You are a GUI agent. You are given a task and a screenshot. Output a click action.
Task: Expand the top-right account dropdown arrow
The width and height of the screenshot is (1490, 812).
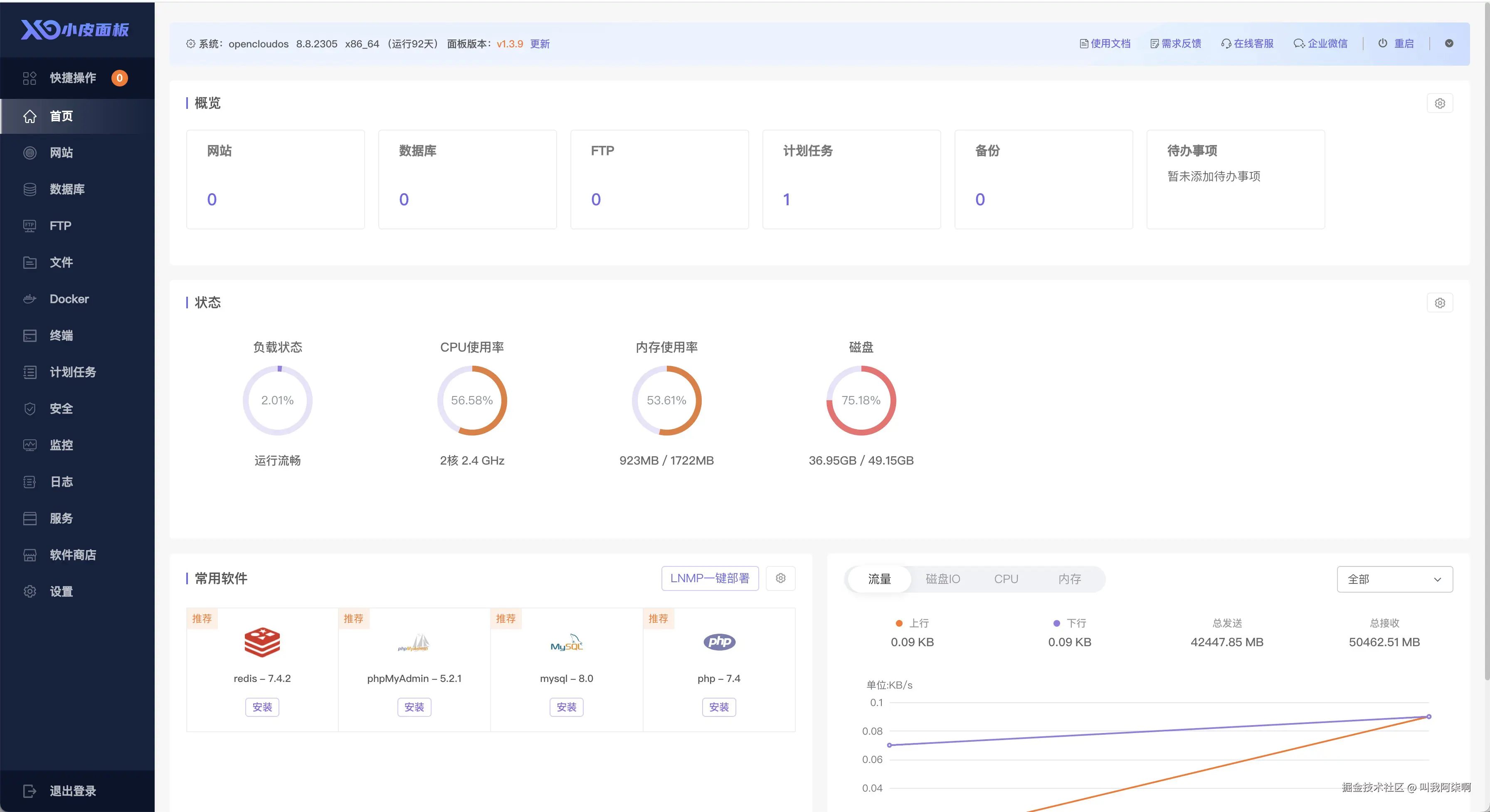tap(1449, 43)
